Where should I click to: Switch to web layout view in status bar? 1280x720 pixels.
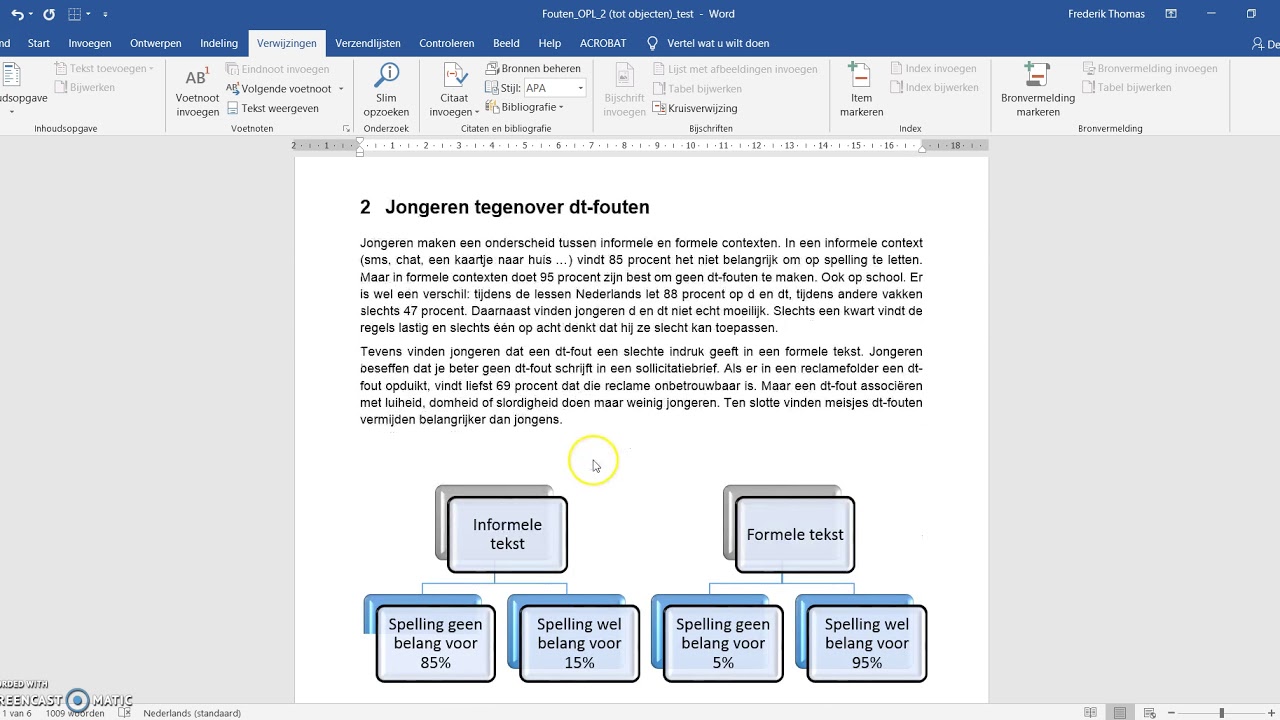click(x=1151, y=713)
